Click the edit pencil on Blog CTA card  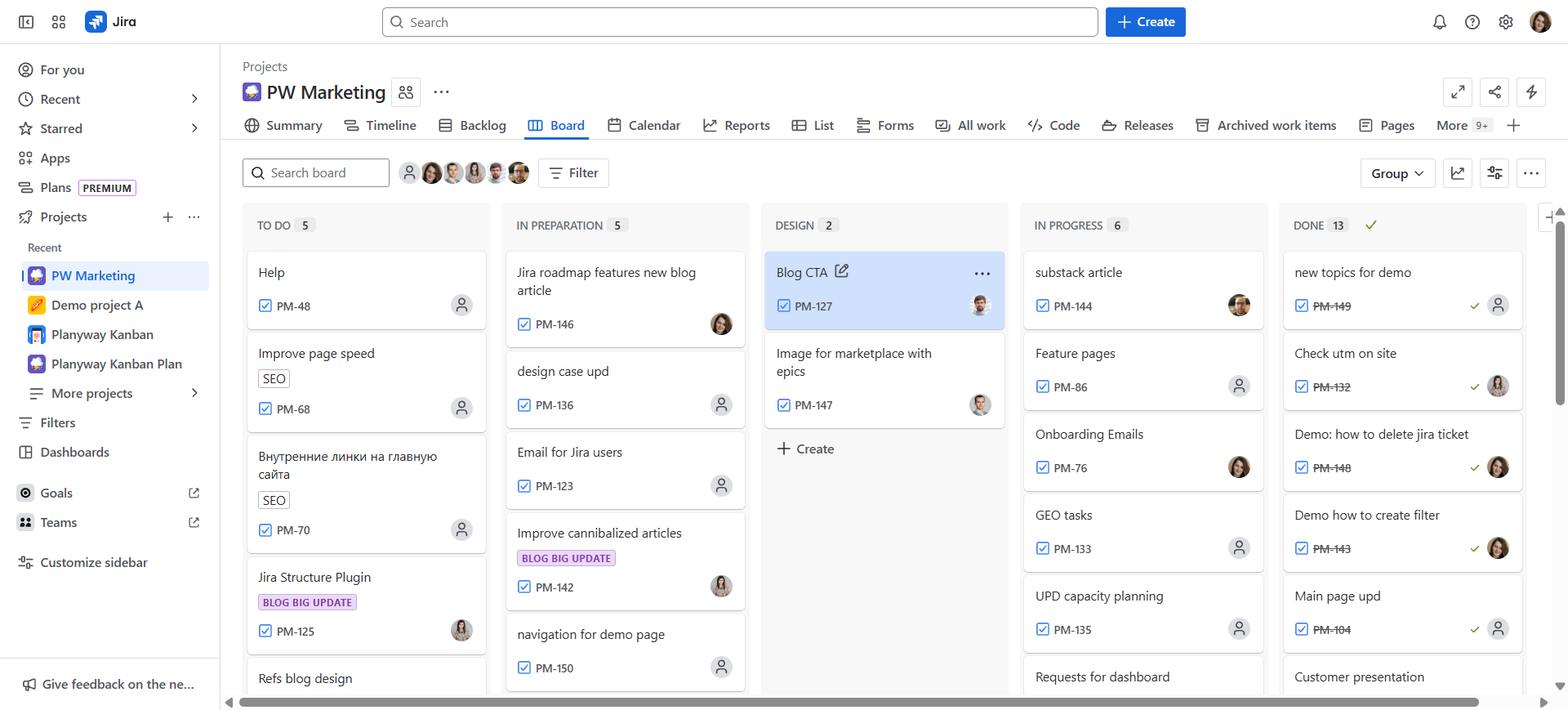point(842,271)
